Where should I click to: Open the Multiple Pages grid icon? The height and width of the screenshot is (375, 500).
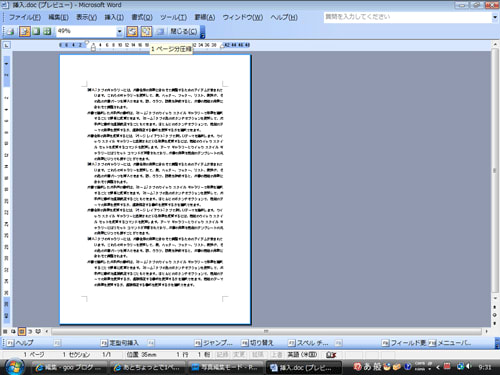[47, 31]
